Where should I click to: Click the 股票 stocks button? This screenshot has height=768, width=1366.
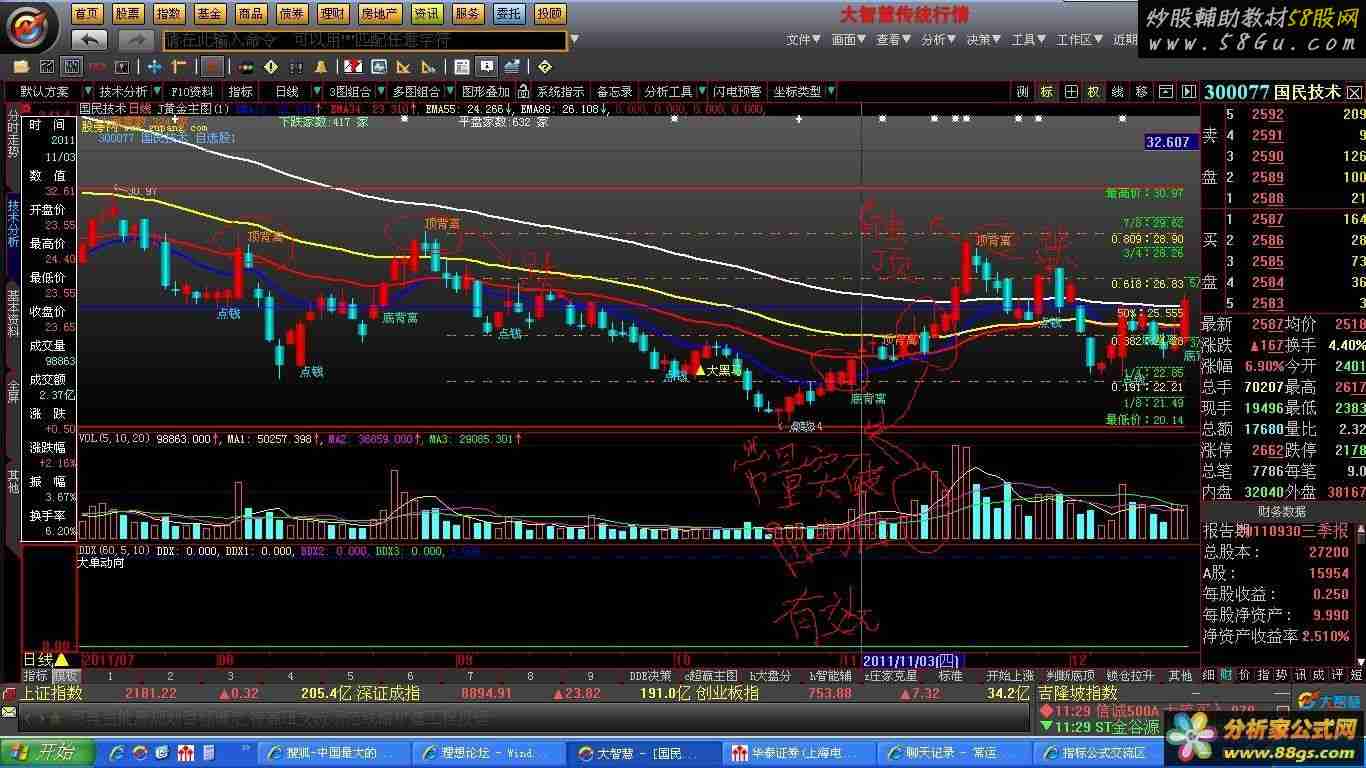[x=128, y=14]
